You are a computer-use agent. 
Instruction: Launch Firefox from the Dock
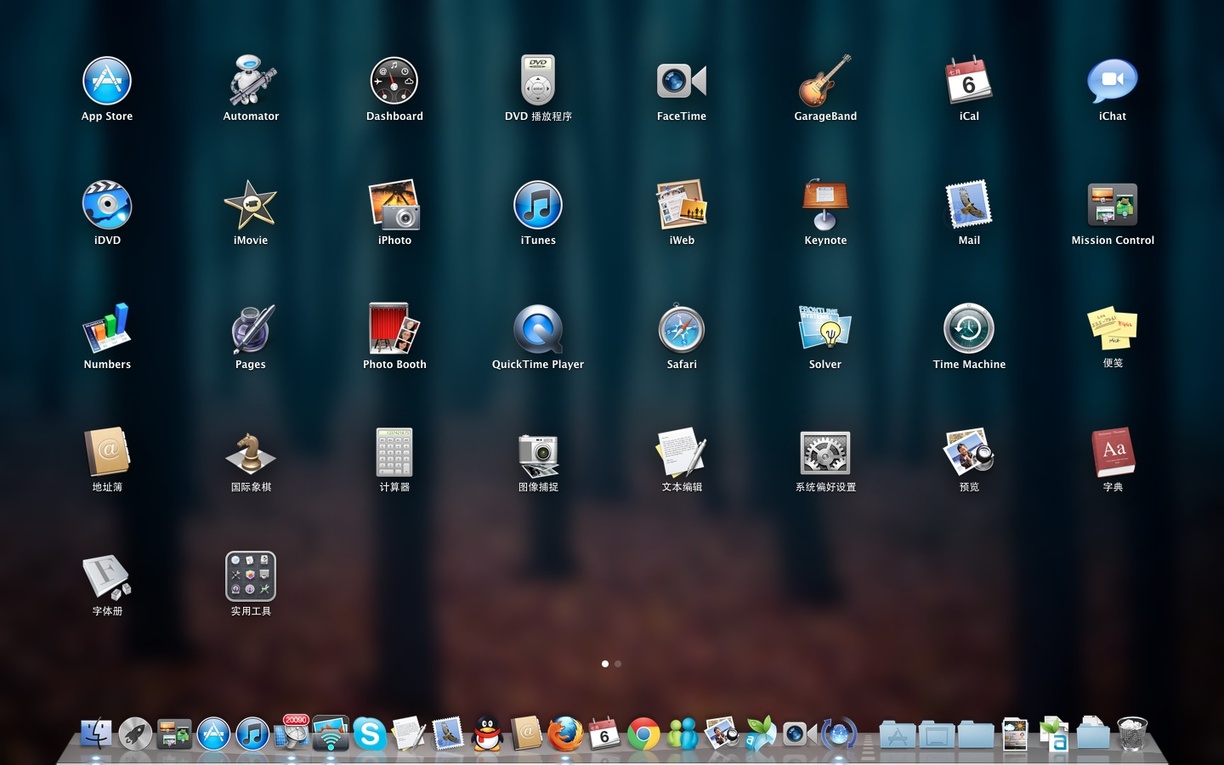pyautogui.click(x=565, y=734)
